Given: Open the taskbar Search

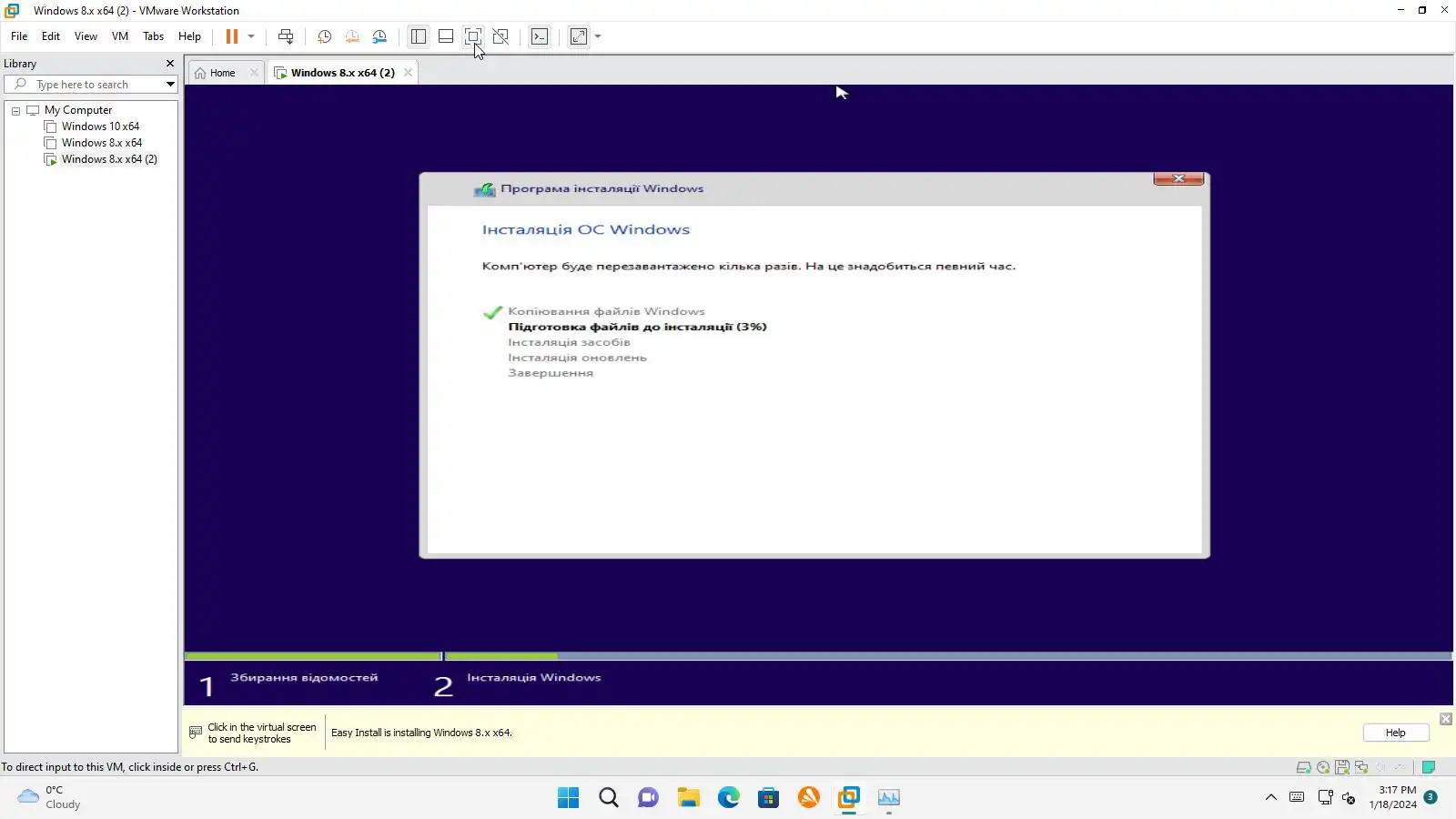Looking at the screenshot, I should 609,798.
